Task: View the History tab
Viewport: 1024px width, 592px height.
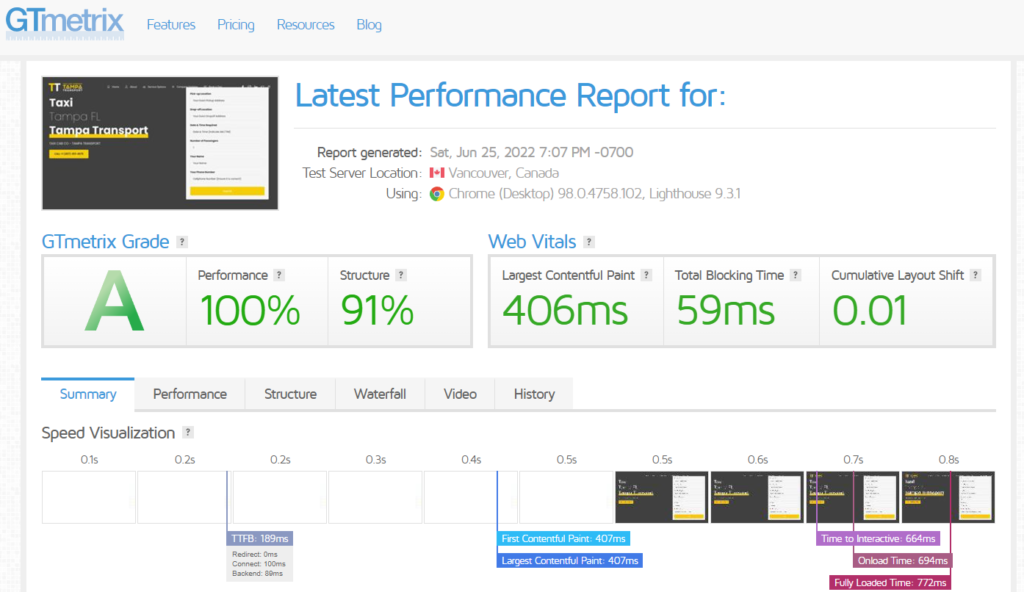Action: coord(534,394)
